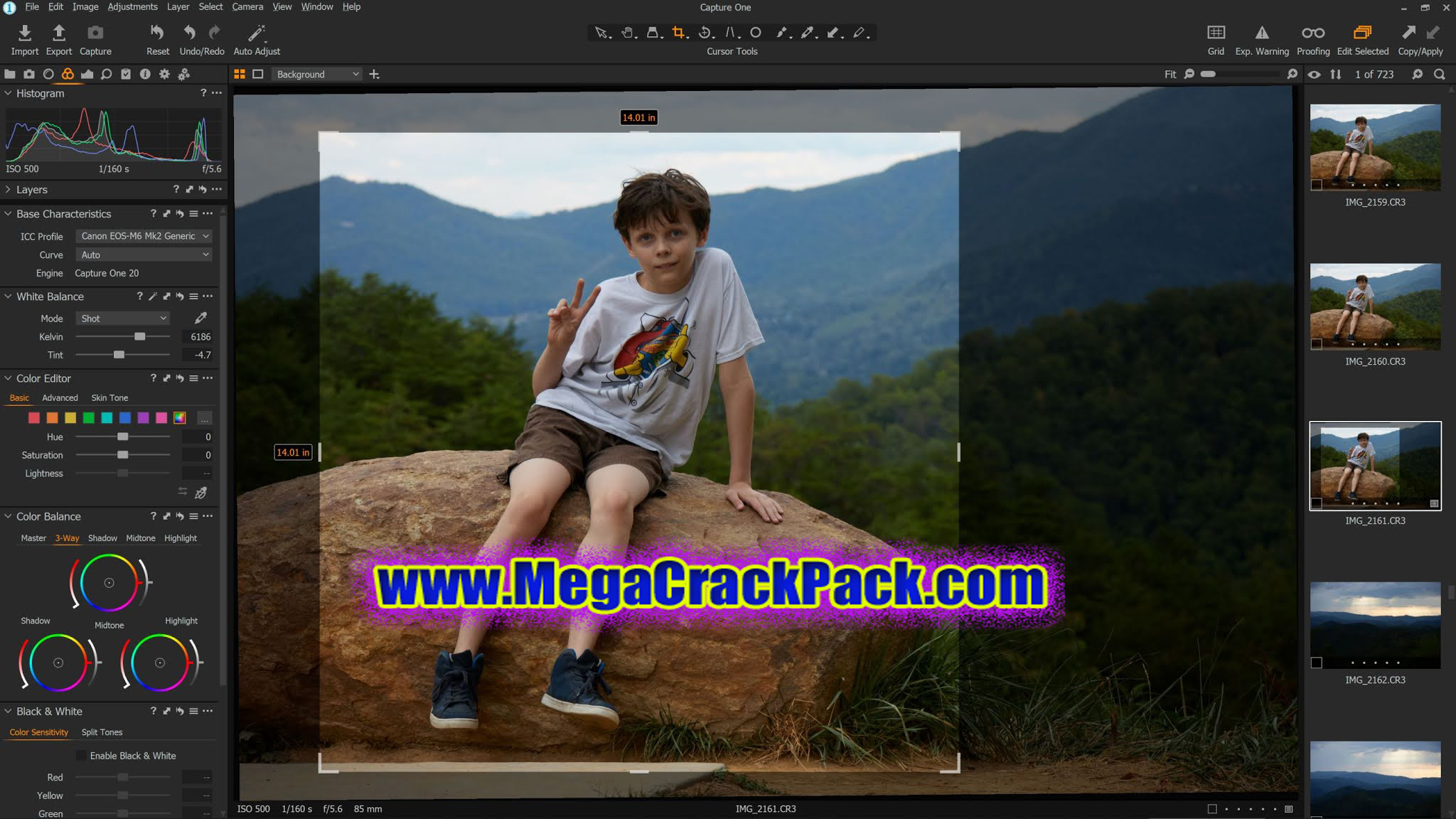Open the Color tool tab icon
Viewport: 1456px width, 819px height.
(68, 74)
